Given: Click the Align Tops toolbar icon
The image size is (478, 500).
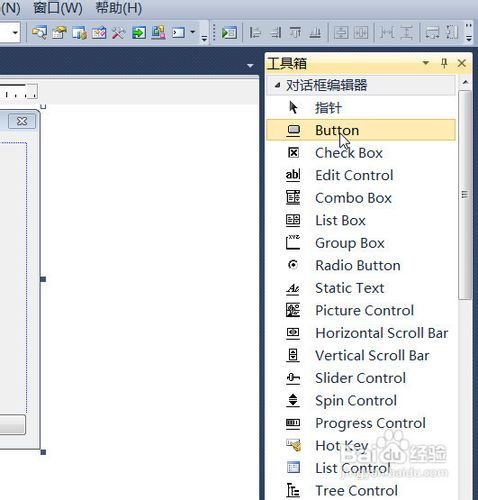Looking at the screenshot, I should (x=295, y=32).
